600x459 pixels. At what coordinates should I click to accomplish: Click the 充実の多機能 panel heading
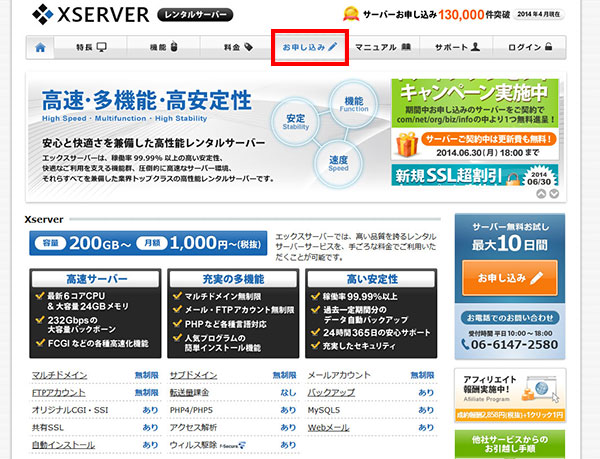click(x=233, y=279)
